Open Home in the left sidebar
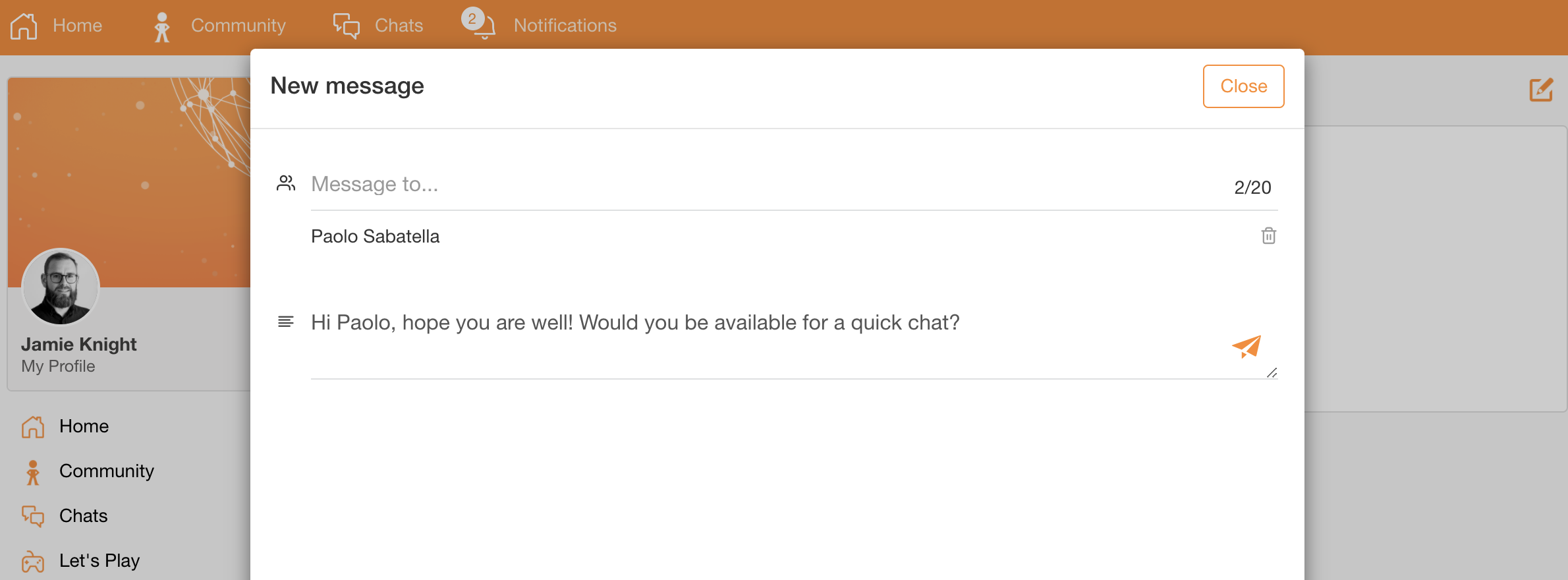1568x580 pixels. [84, 426]
